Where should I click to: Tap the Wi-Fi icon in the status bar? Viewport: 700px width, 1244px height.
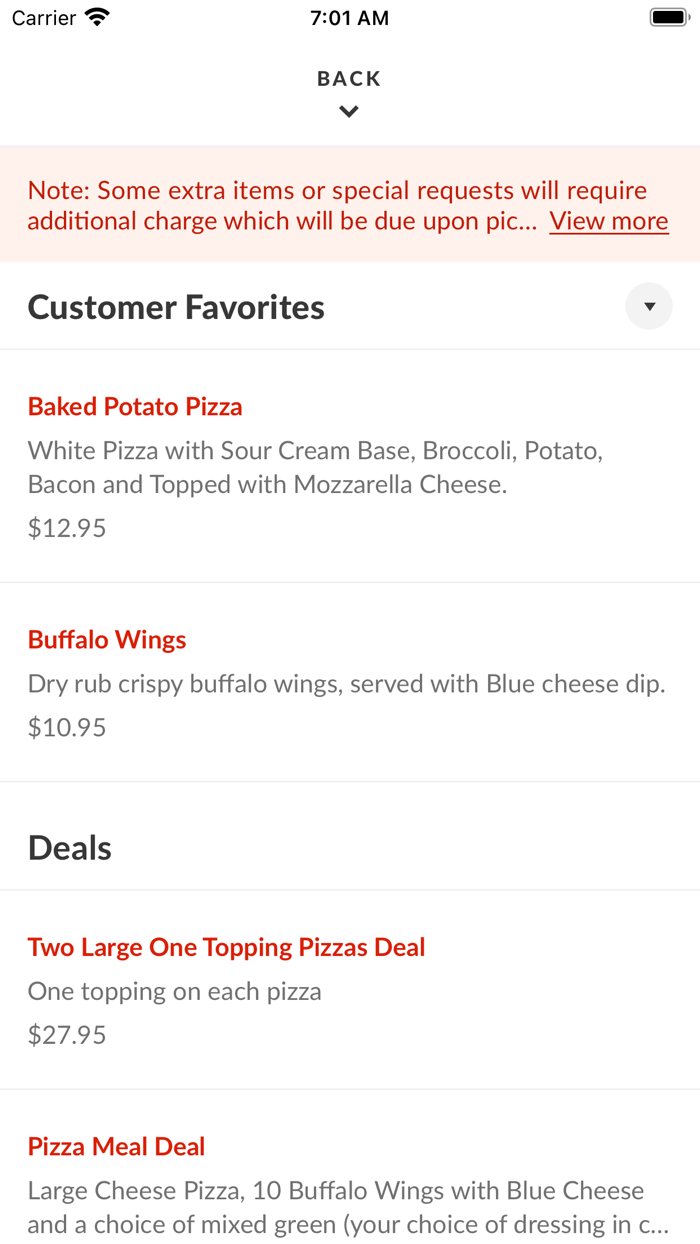[95, 16]
